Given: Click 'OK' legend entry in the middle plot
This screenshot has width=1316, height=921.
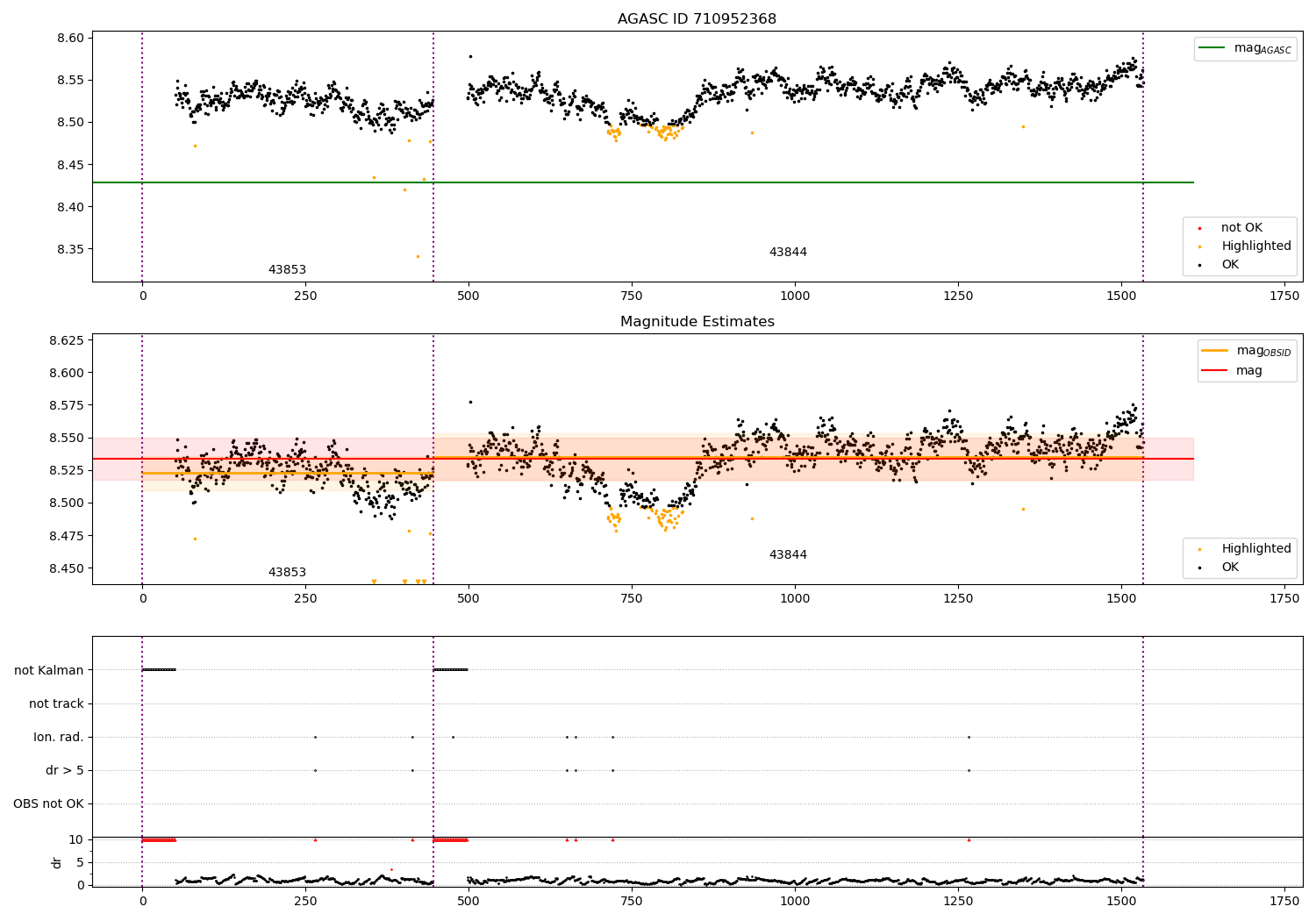Looking at the screenshot, I should coord(1230,568).
